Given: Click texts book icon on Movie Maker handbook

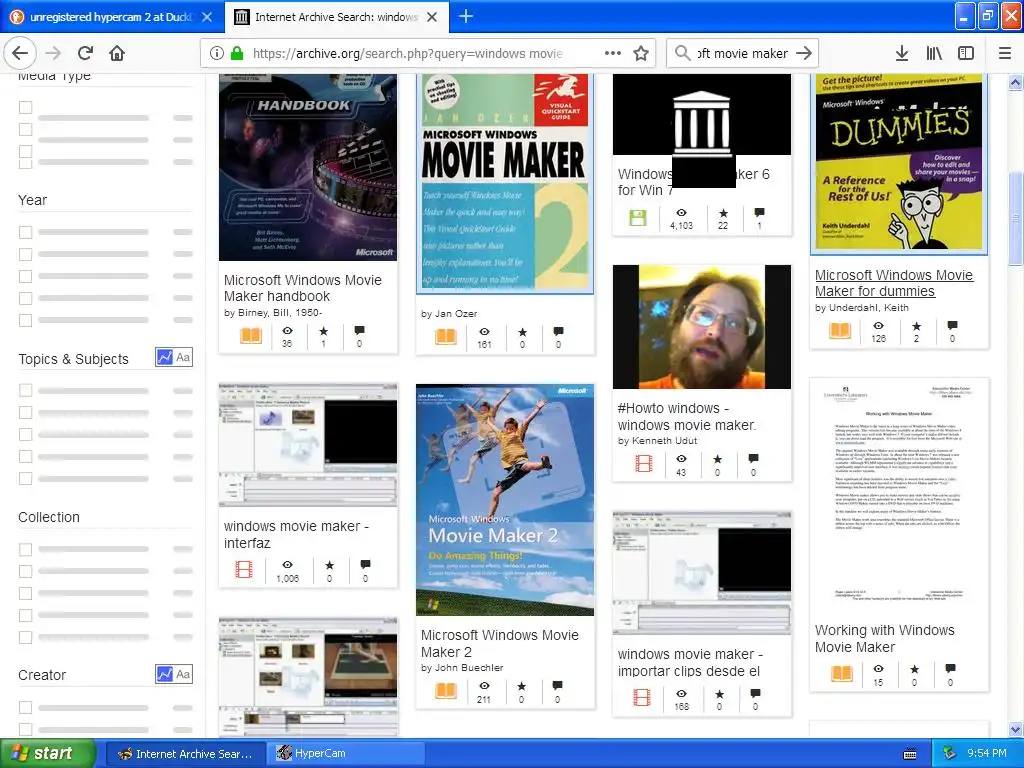Looking at the screenshot, I should pyautogui.click(x=251, y=336).
